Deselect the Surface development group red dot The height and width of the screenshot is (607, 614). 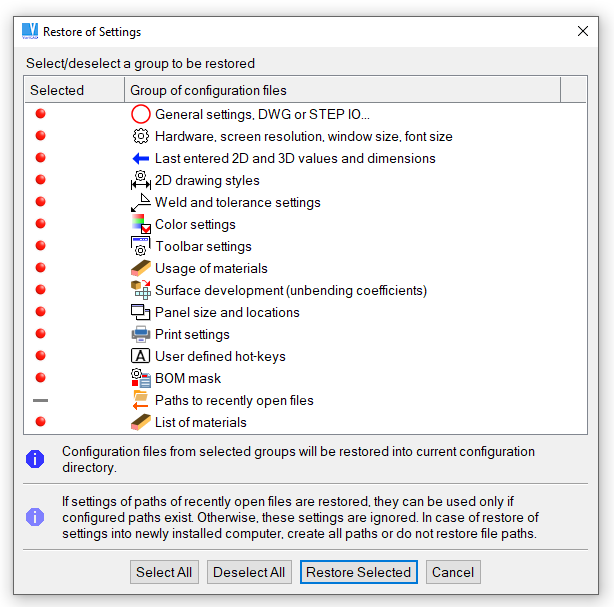[x=41, y=290]
